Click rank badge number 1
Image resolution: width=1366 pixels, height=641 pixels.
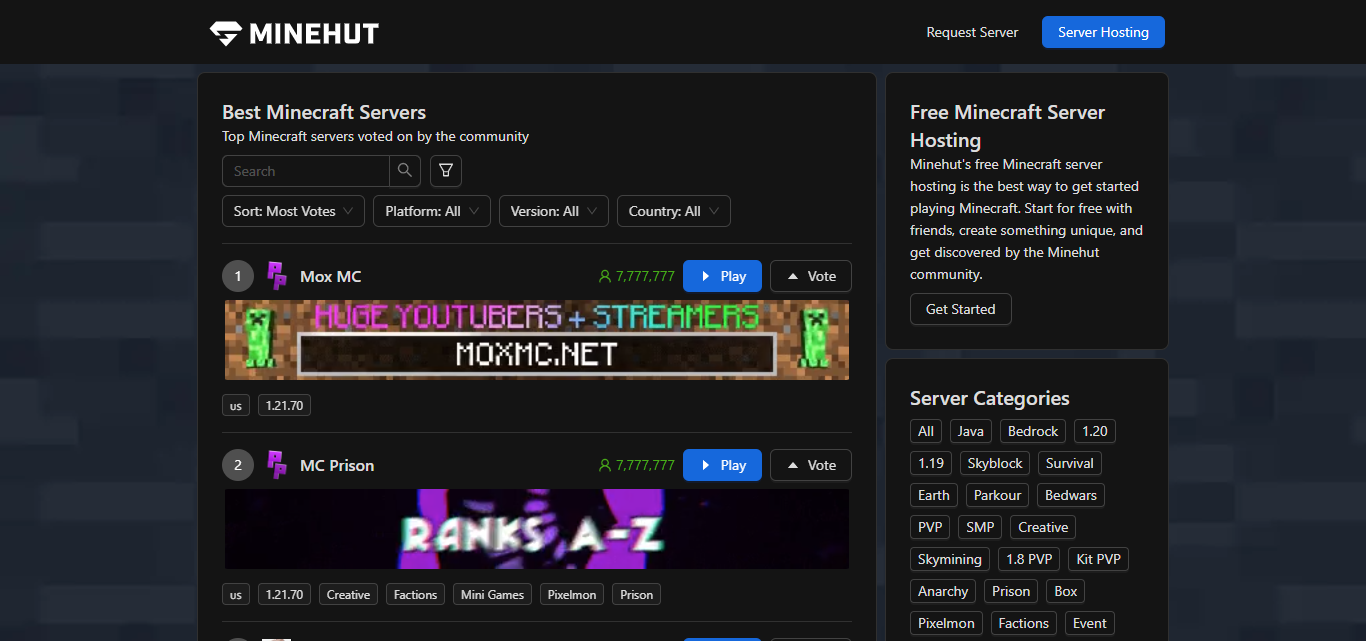238,276
